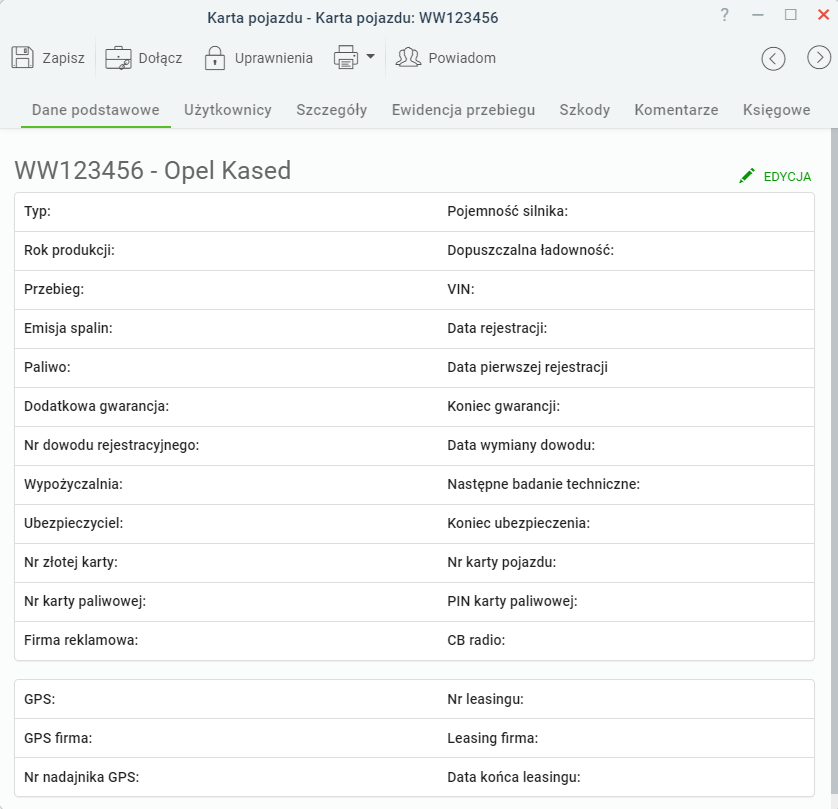Click the Pojemność silnika: label
The width and height of the screenshot is (838, 809).
click(508, 211)
